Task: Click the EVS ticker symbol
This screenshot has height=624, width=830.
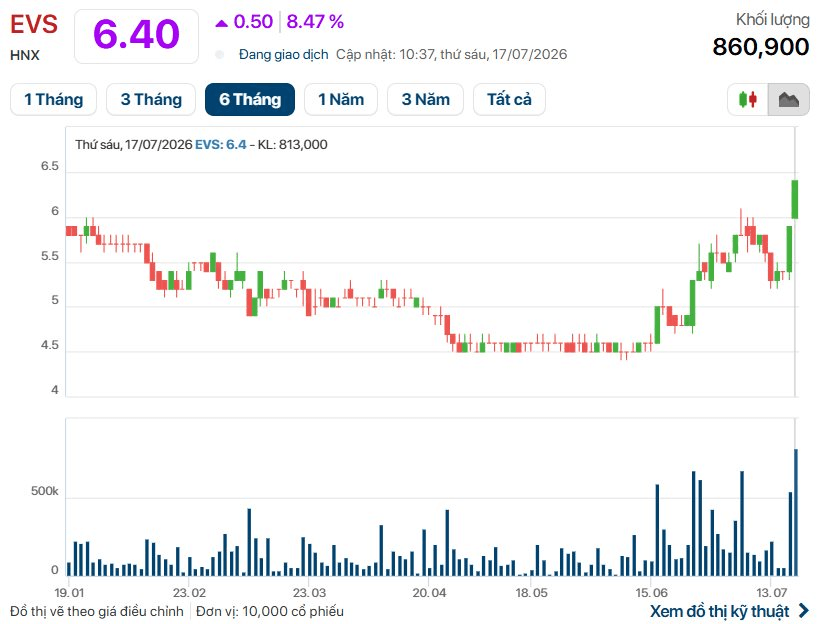Action: [34, 24]
